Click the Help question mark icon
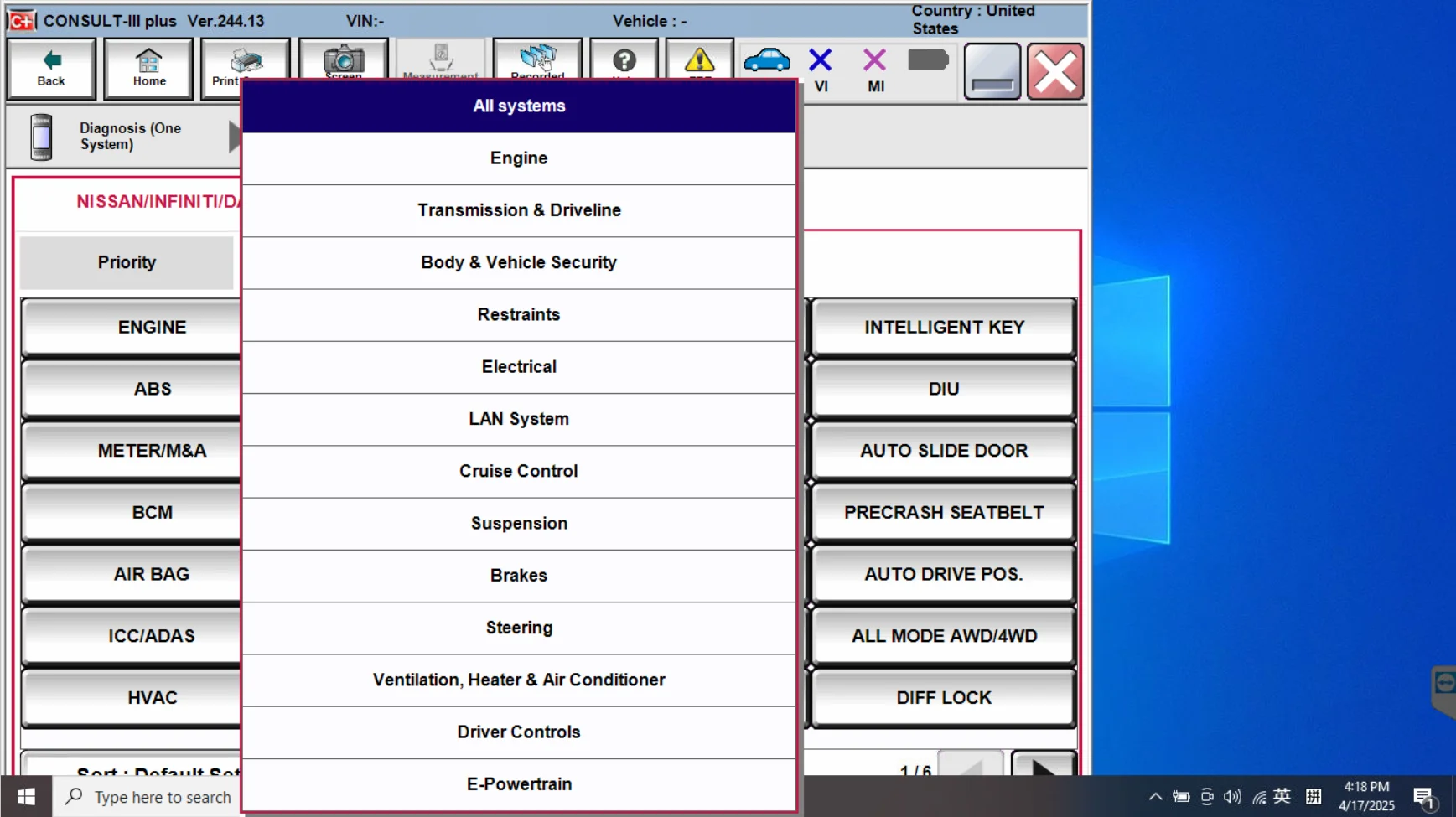The image size is (1456, 817). [x=624, y=61]
